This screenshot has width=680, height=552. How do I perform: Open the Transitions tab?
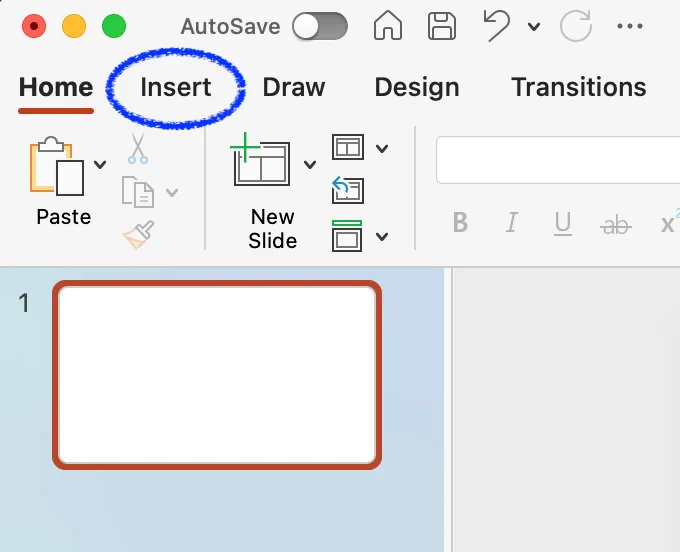coord(579,87)
